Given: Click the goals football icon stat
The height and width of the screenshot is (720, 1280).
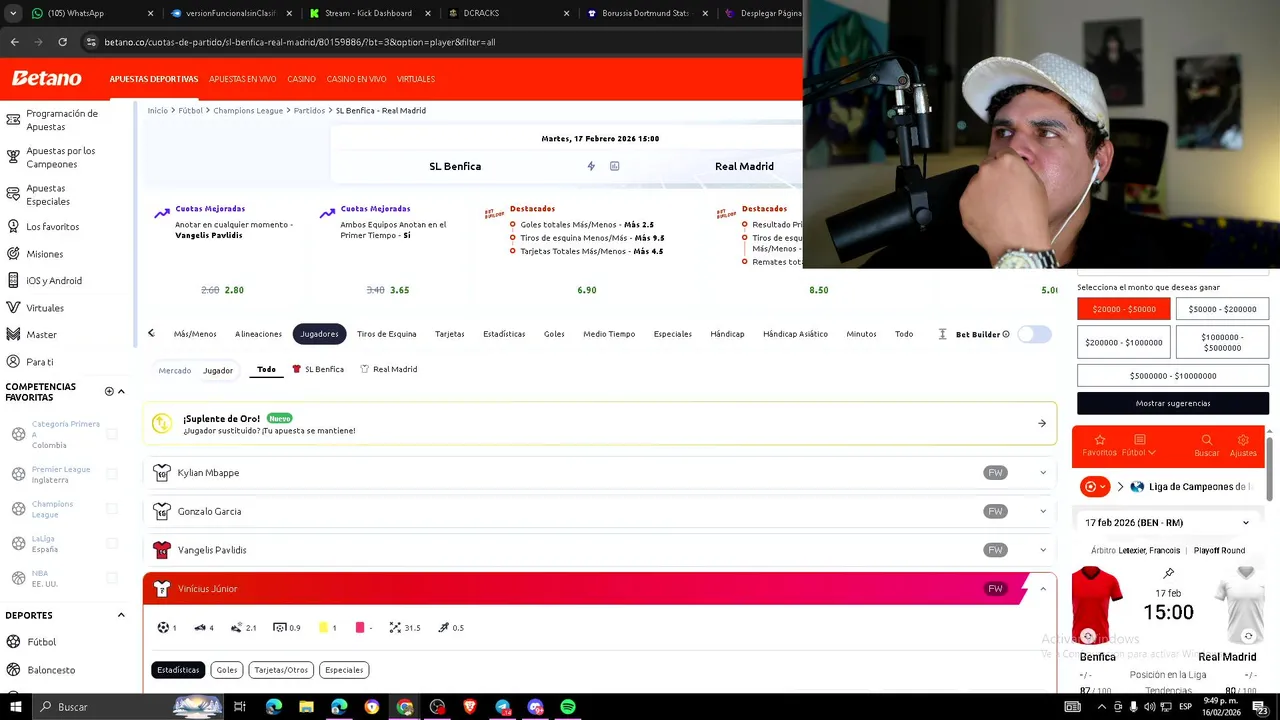Looking at the screenshot, I should (x=163, y=628).
